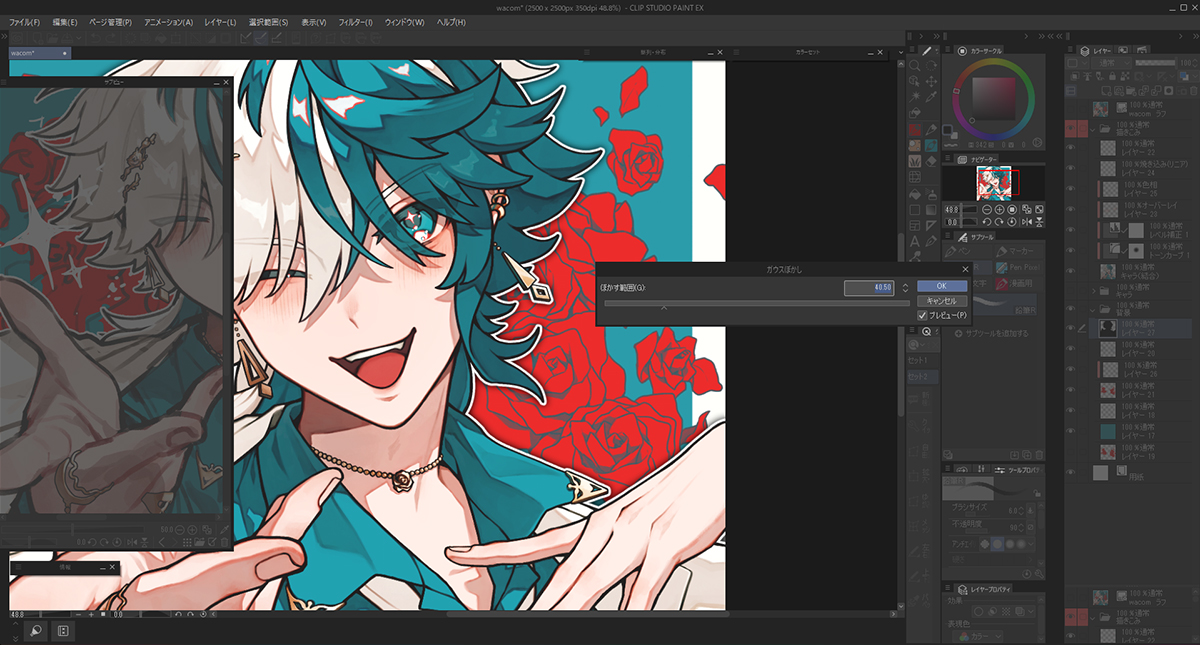Rotate canvas right in Navigator
The height and width of the screenshot is (645, 1200).
tap(999, 222)
